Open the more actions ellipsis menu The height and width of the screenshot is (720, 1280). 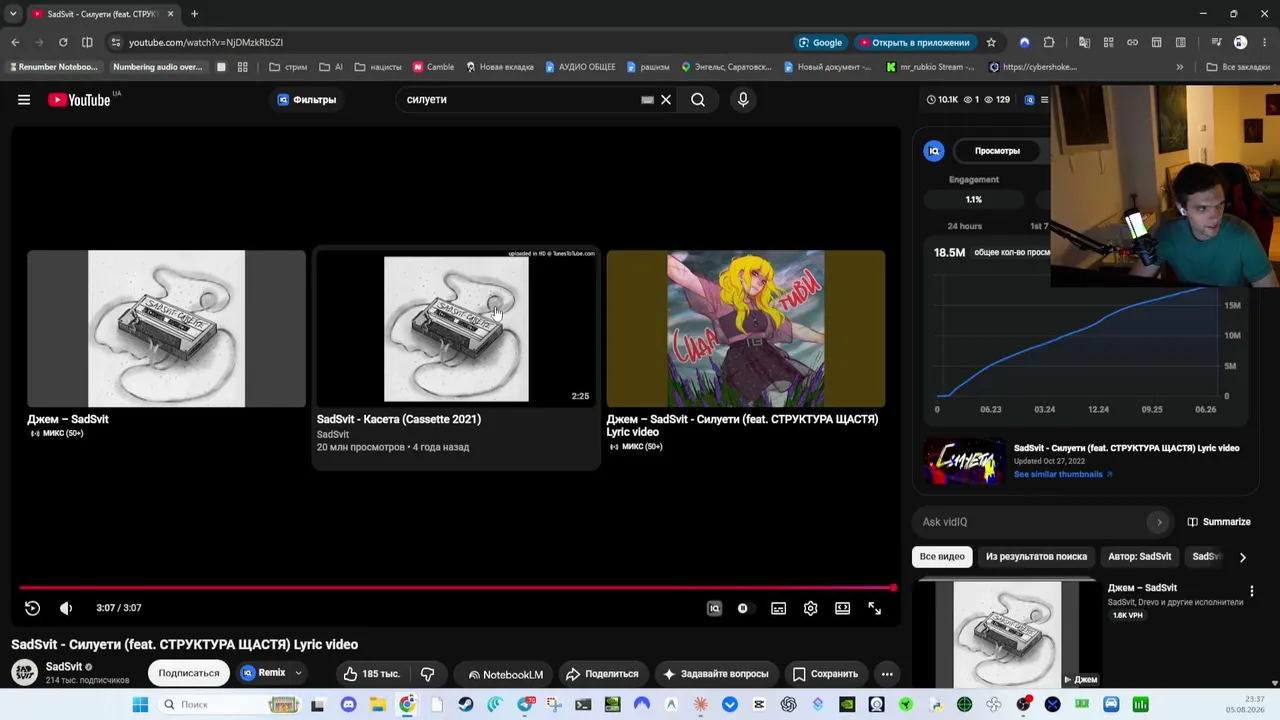(x=887, y=674)
